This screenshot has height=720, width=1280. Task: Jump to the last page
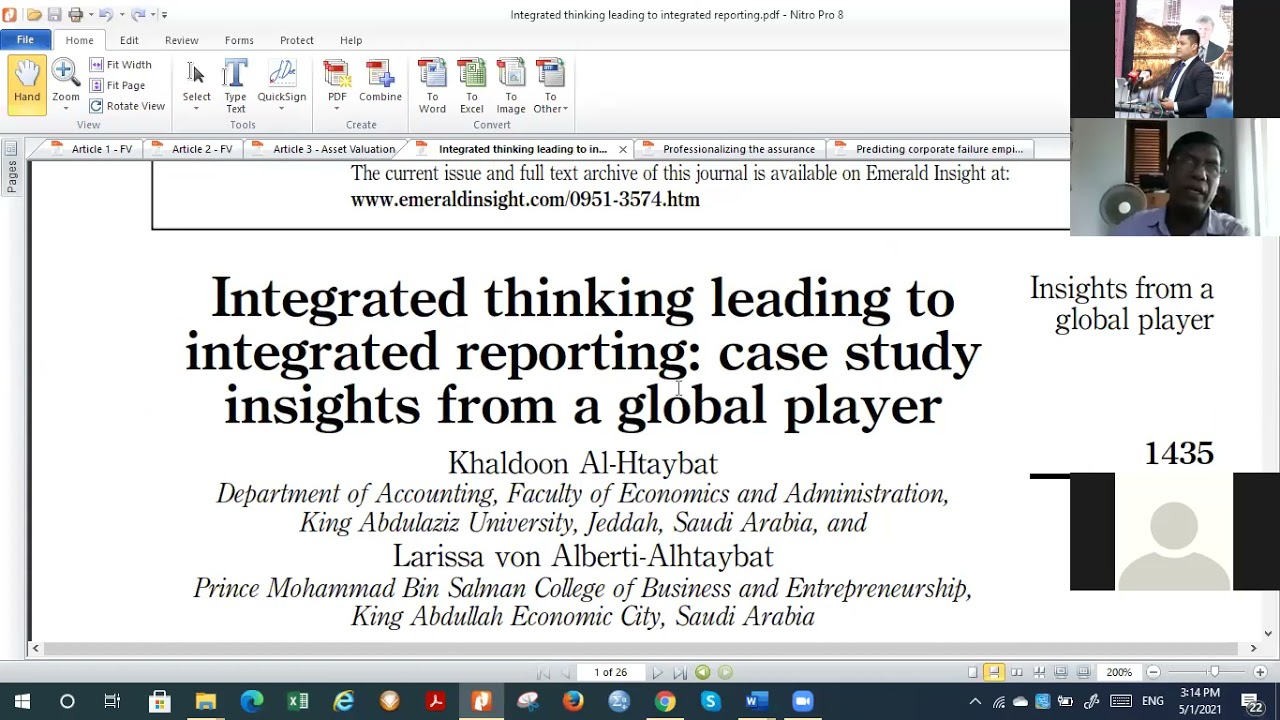pyautogui.click(x=680, y=673)
